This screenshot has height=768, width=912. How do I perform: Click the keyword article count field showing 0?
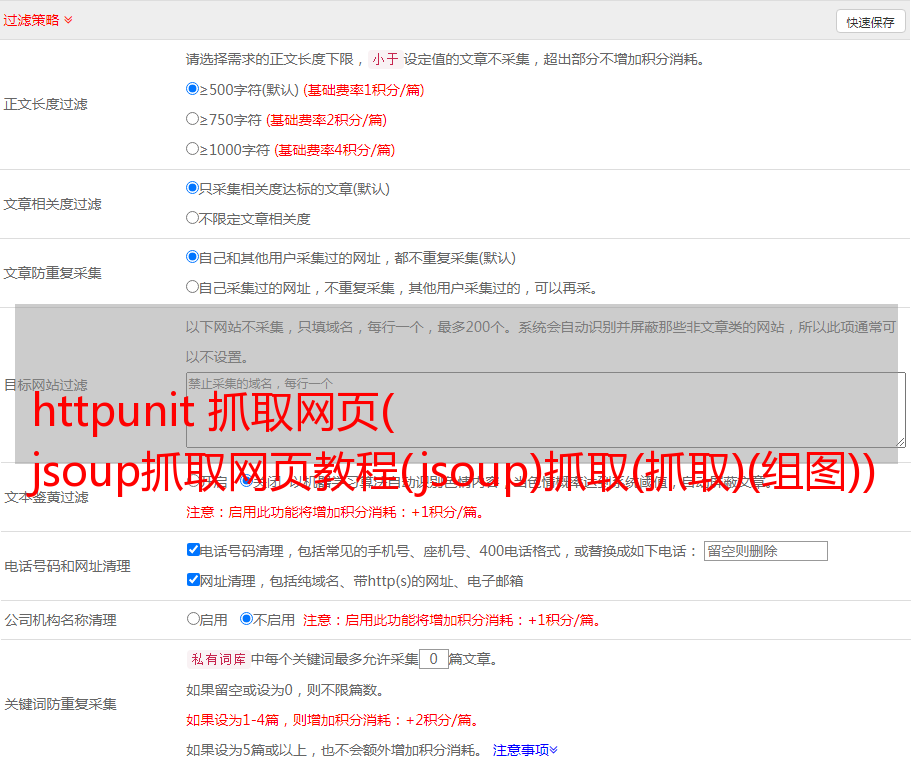[x=434, y=659]
